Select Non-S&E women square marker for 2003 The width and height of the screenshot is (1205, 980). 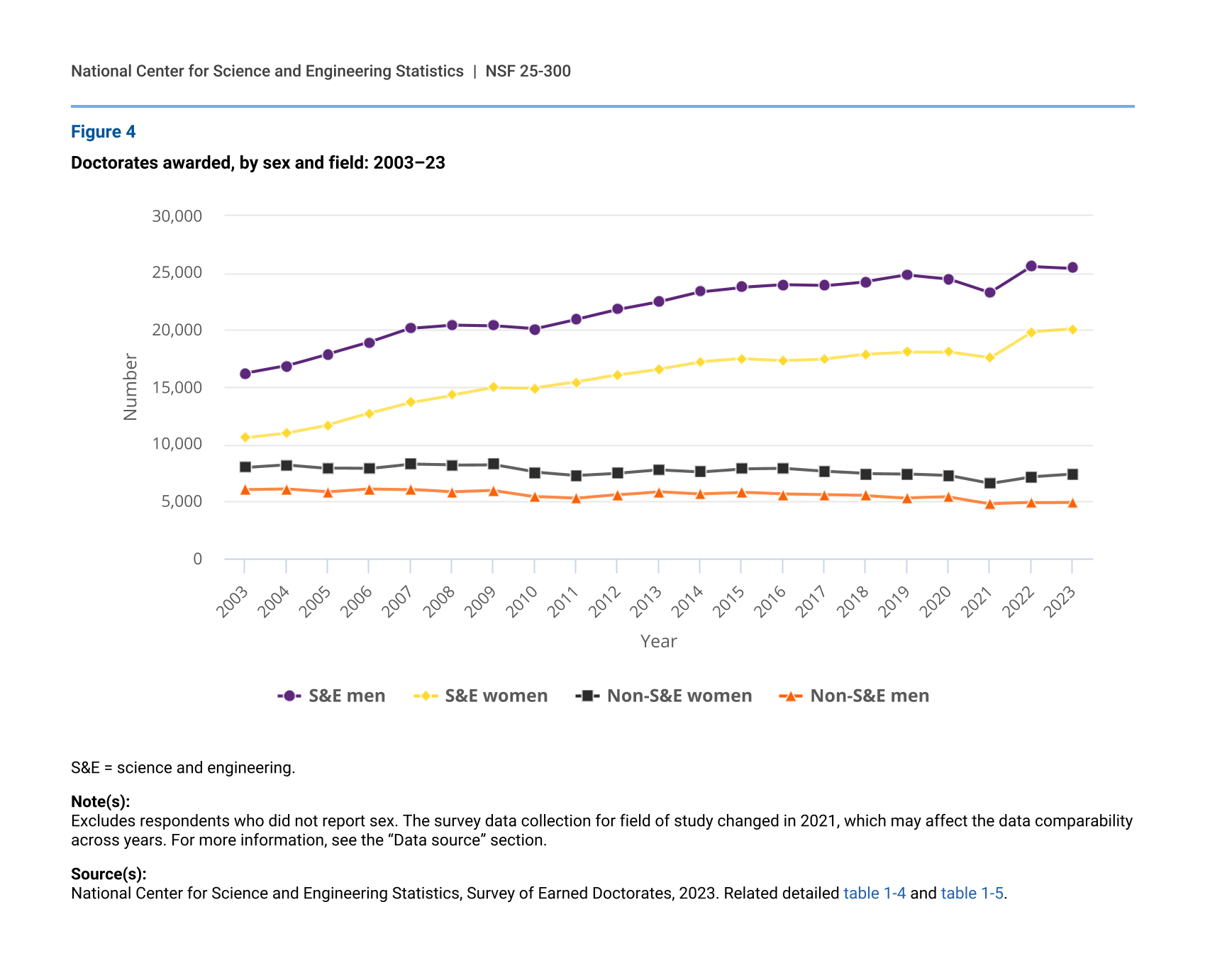[x=245, y=467]
